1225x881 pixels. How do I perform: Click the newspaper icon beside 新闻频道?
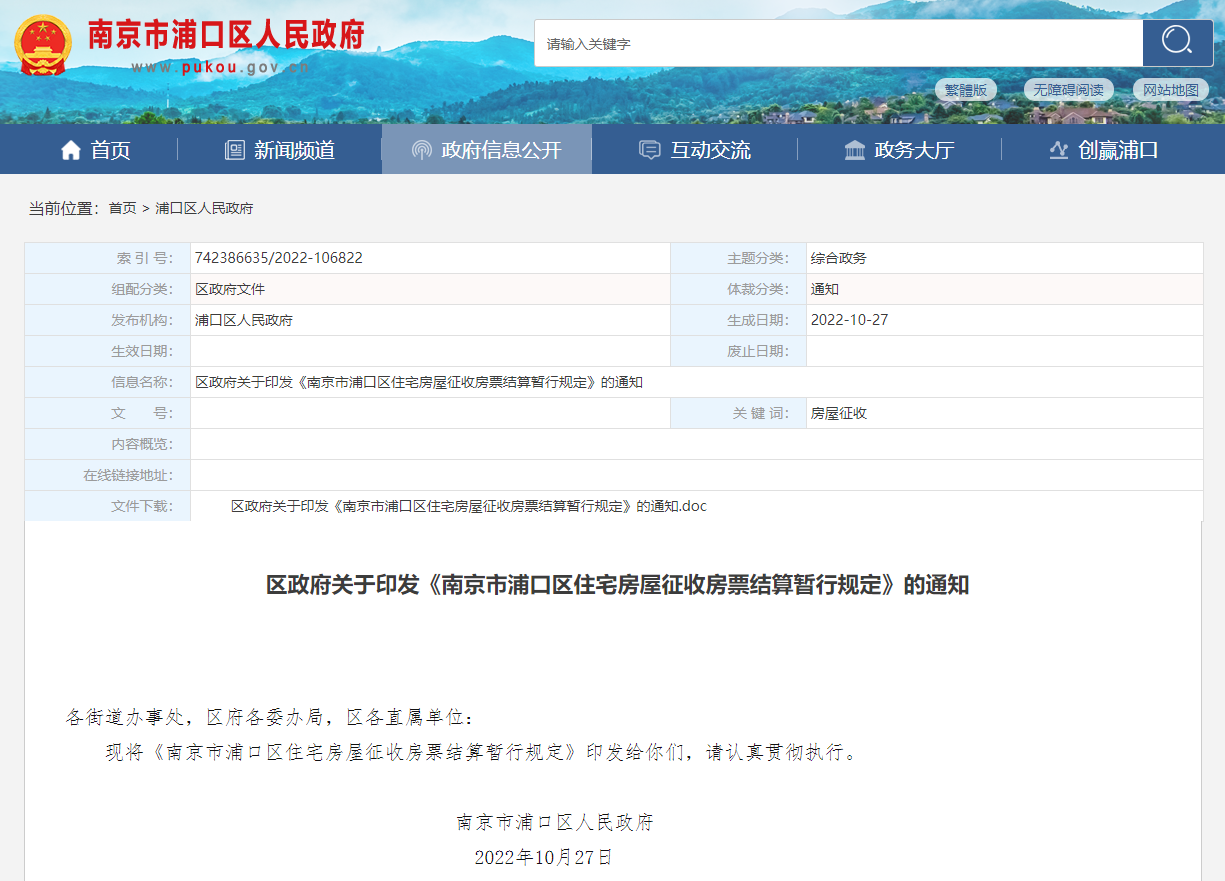point(235,150)
